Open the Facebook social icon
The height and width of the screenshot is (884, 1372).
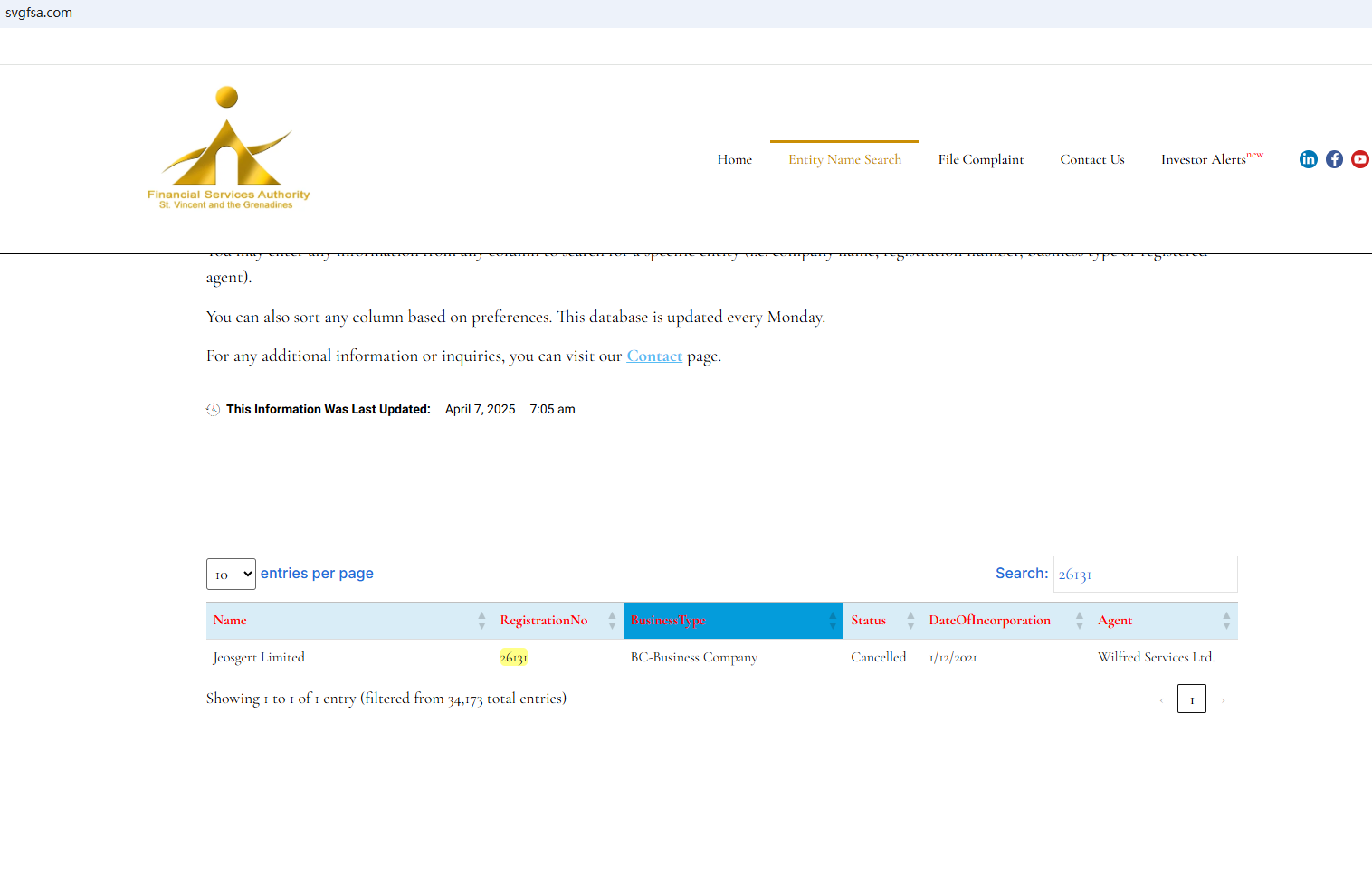coord(1334,159)
